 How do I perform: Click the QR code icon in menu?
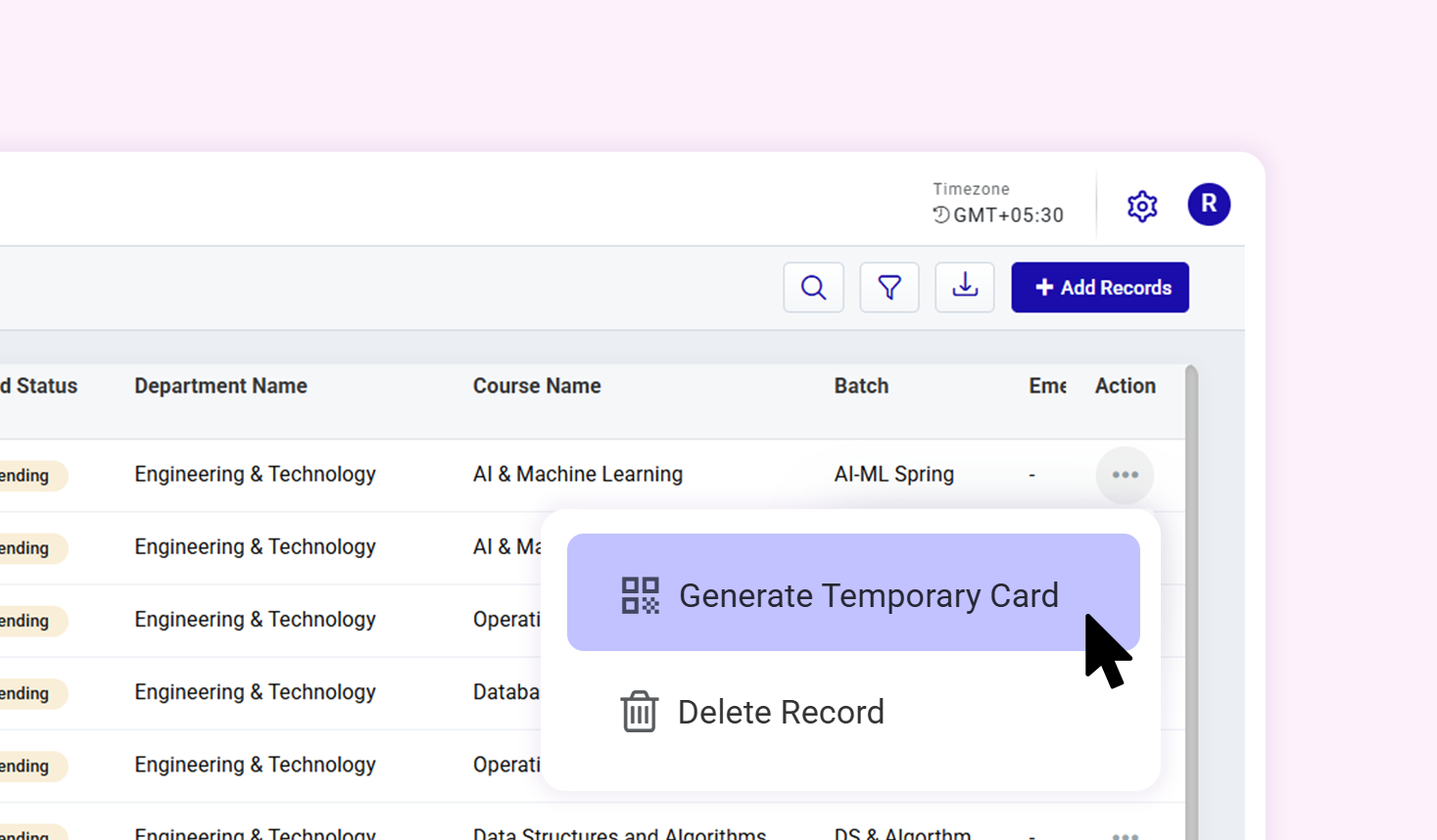point(641,595)
